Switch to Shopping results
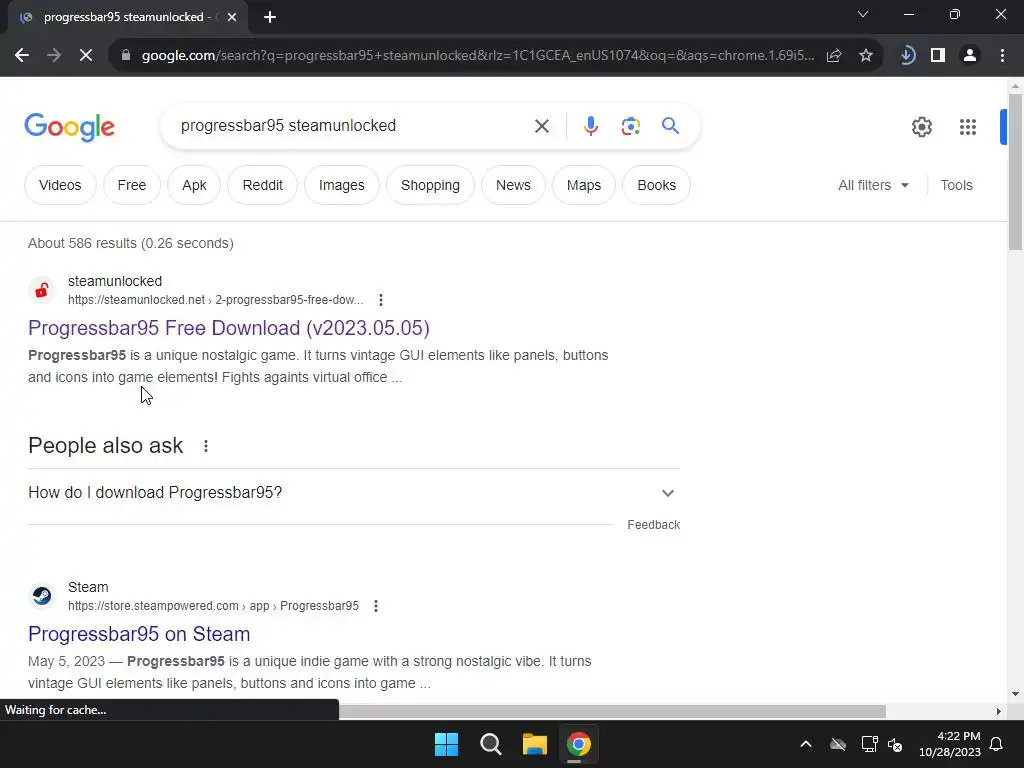 tap(430, 185)
